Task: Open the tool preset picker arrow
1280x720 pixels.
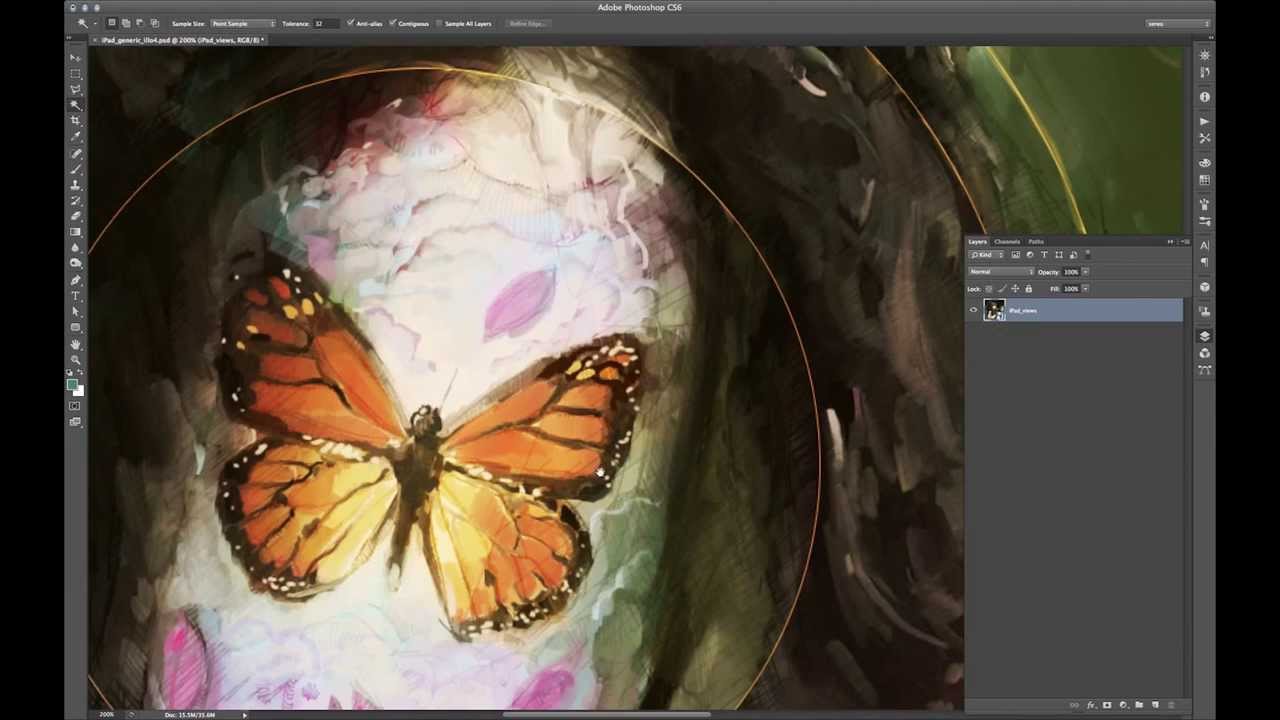Action: 95,23
